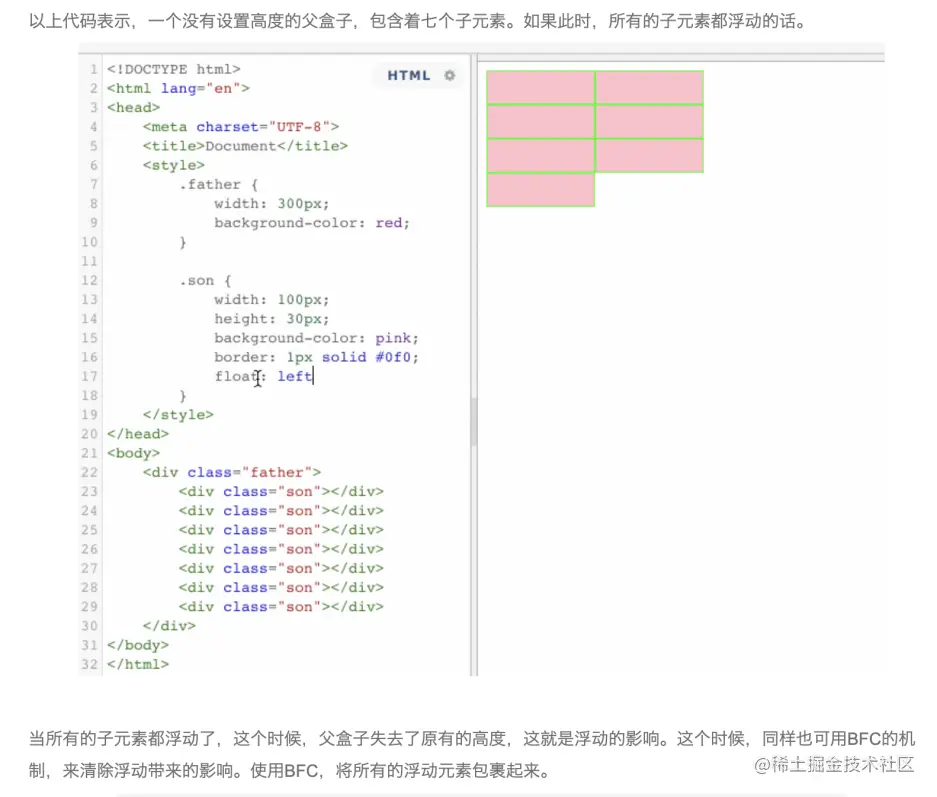Click the top-right pink box in the preview
The width and height of the screenshot is (937, 797).
[x=650, y=88]
